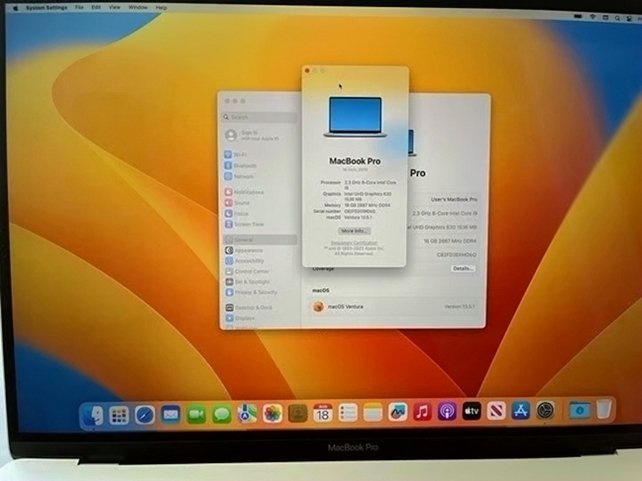Launch Safari from the Dock
The height and width of the screenshot is (481, 642).
[145, 415]
